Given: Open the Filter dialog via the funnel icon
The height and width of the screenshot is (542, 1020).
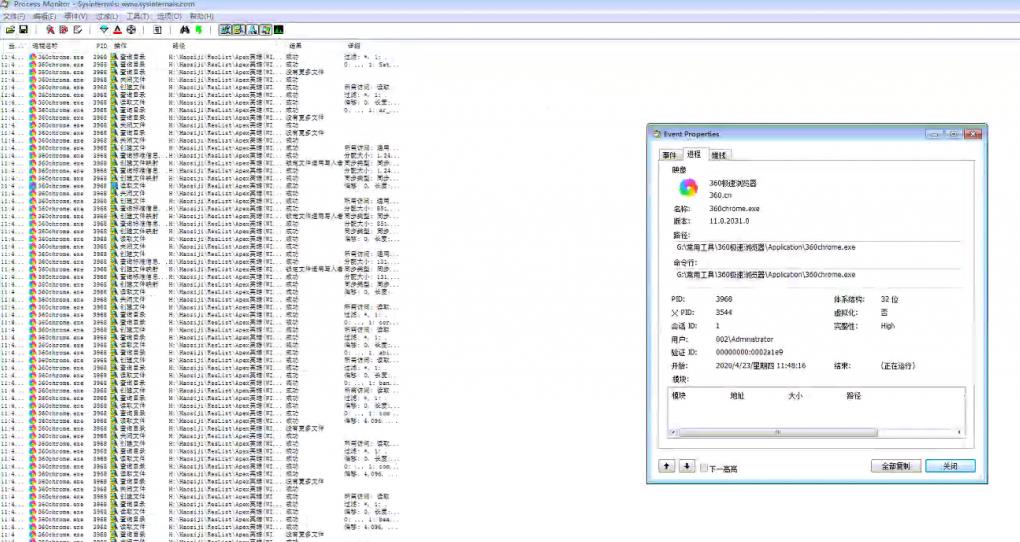Looking at the screenshot, I should (x=104, y=30).
